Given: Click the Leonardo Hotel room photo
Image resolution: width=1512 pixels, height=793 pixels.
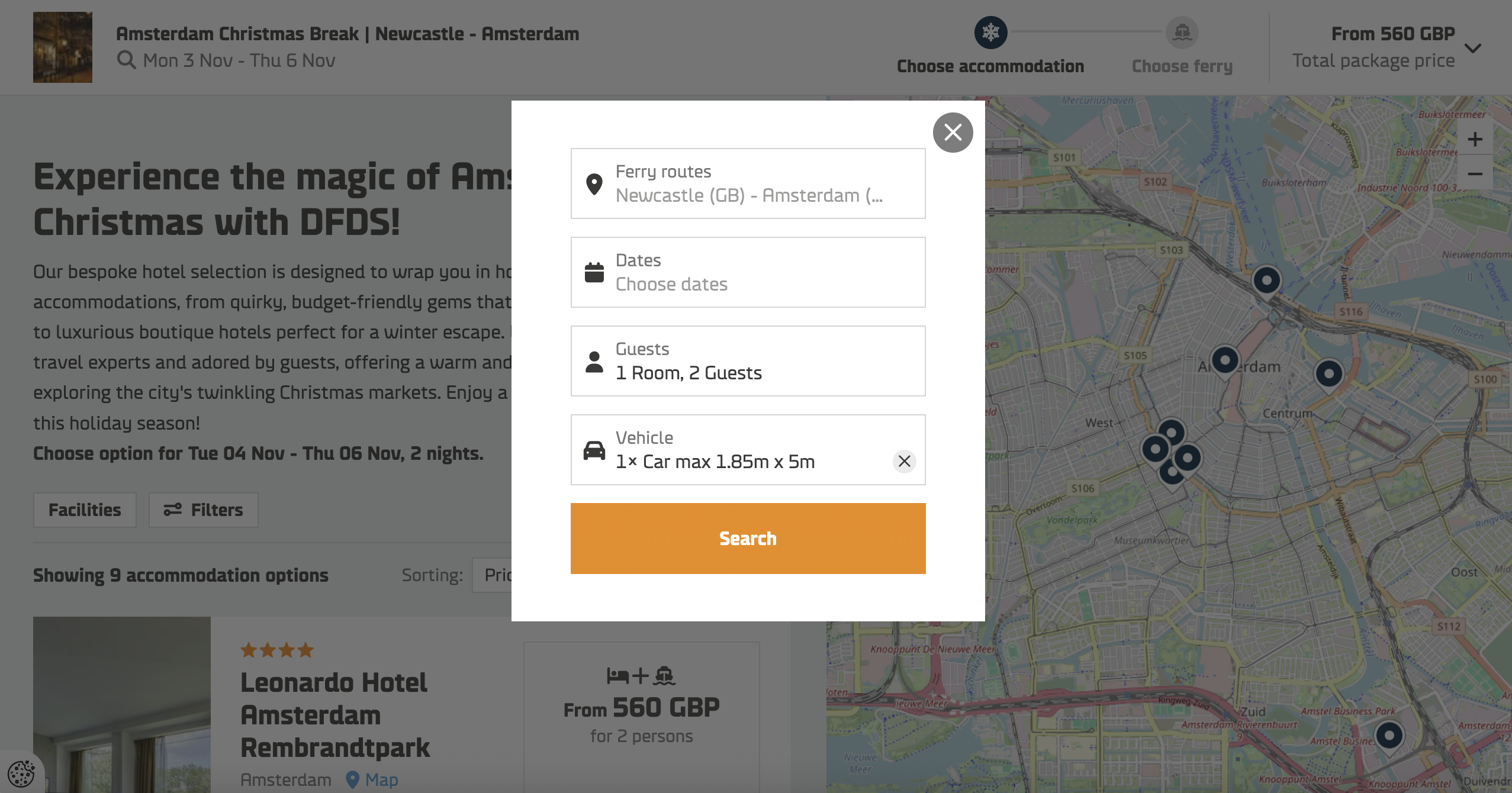Looking at the screenshot, I should pyautogui.click(x=122, y=705).
